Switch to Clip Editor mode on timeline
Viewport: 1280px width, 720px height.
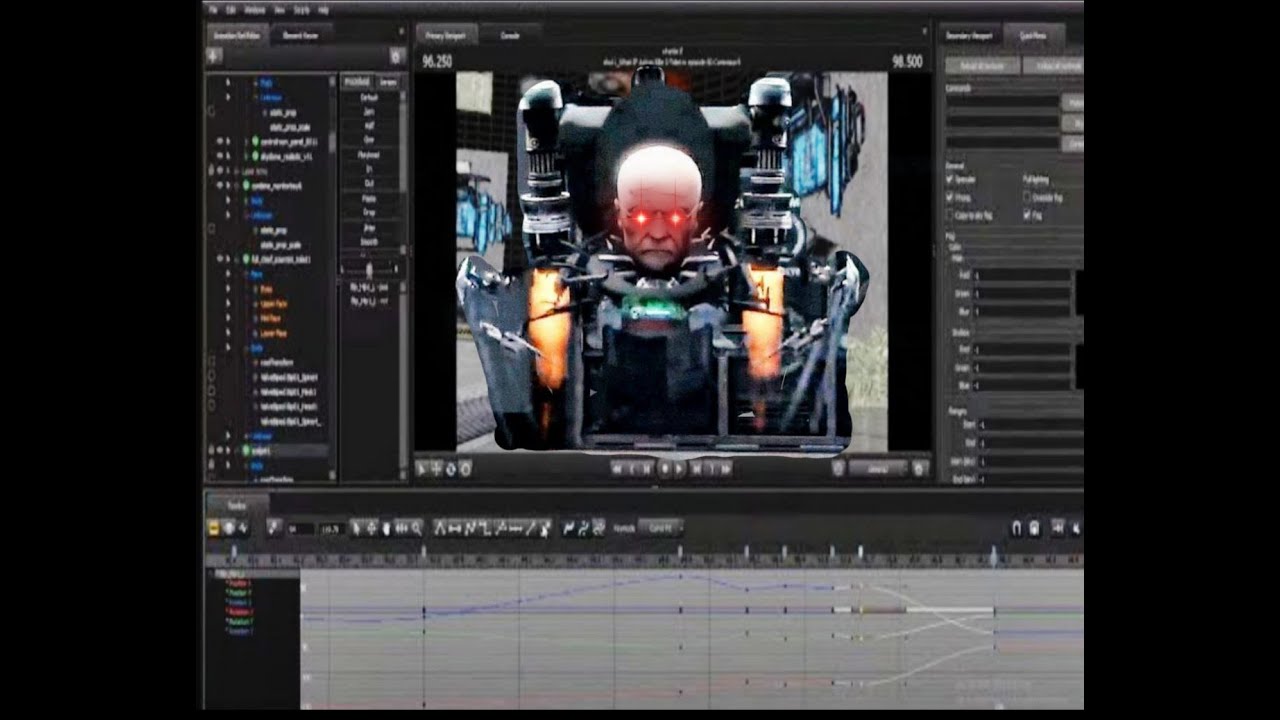(x=214, y=527)
